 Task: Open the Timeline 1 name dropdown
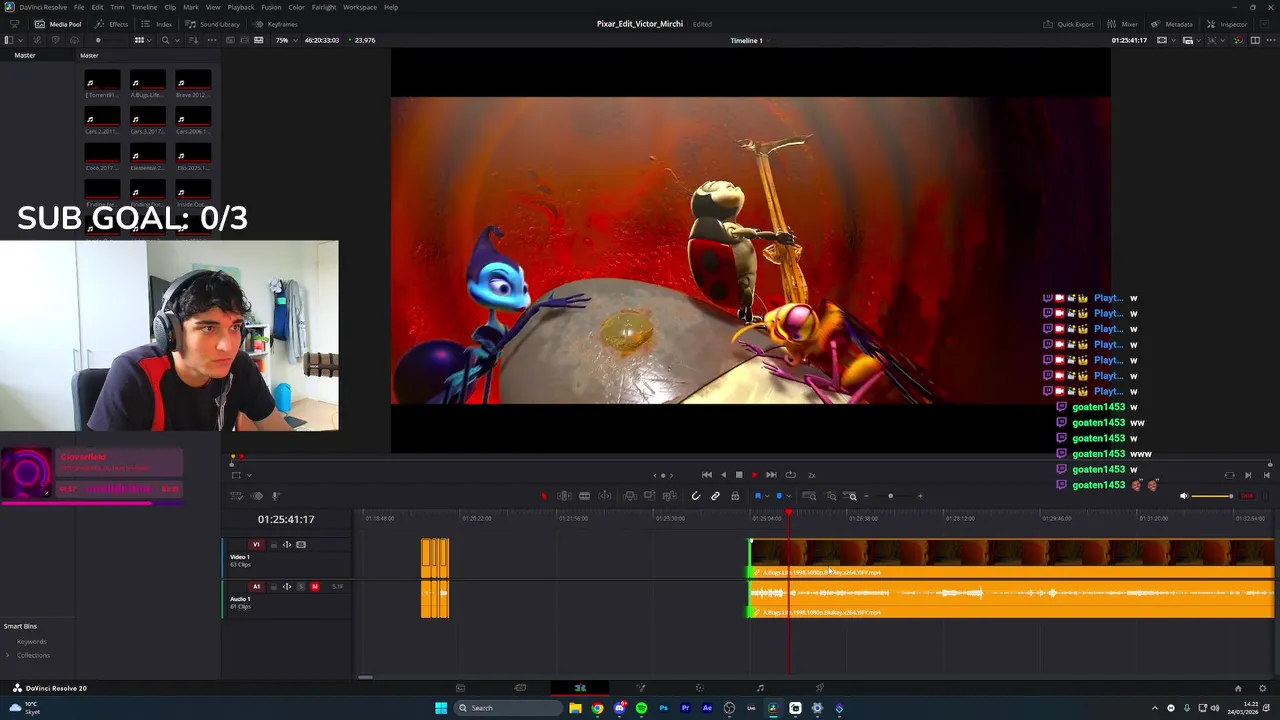pos(749,40)
